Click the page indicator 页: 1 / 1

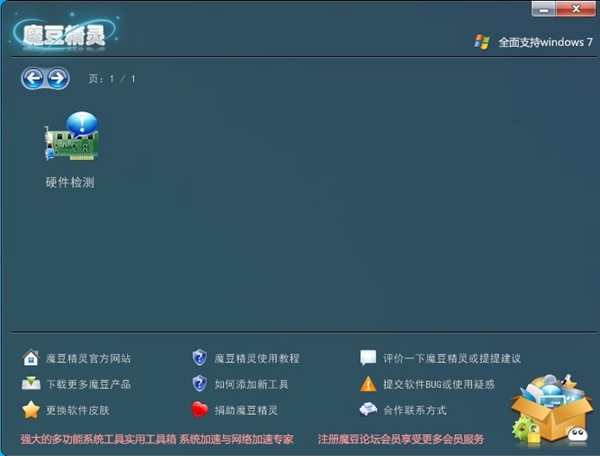pyautogui.click(x=112, y=79)
